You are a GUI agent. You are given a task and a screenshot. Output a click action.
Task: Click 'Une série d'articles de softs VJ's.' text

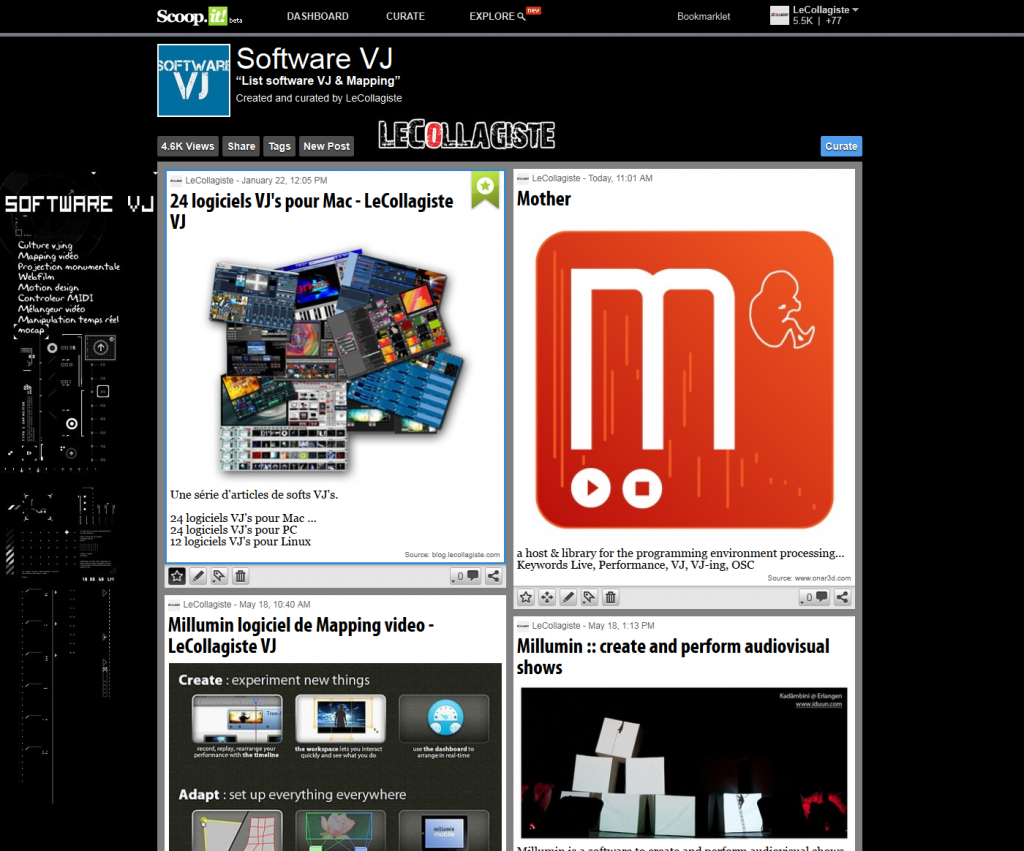[x=254, y=494]
